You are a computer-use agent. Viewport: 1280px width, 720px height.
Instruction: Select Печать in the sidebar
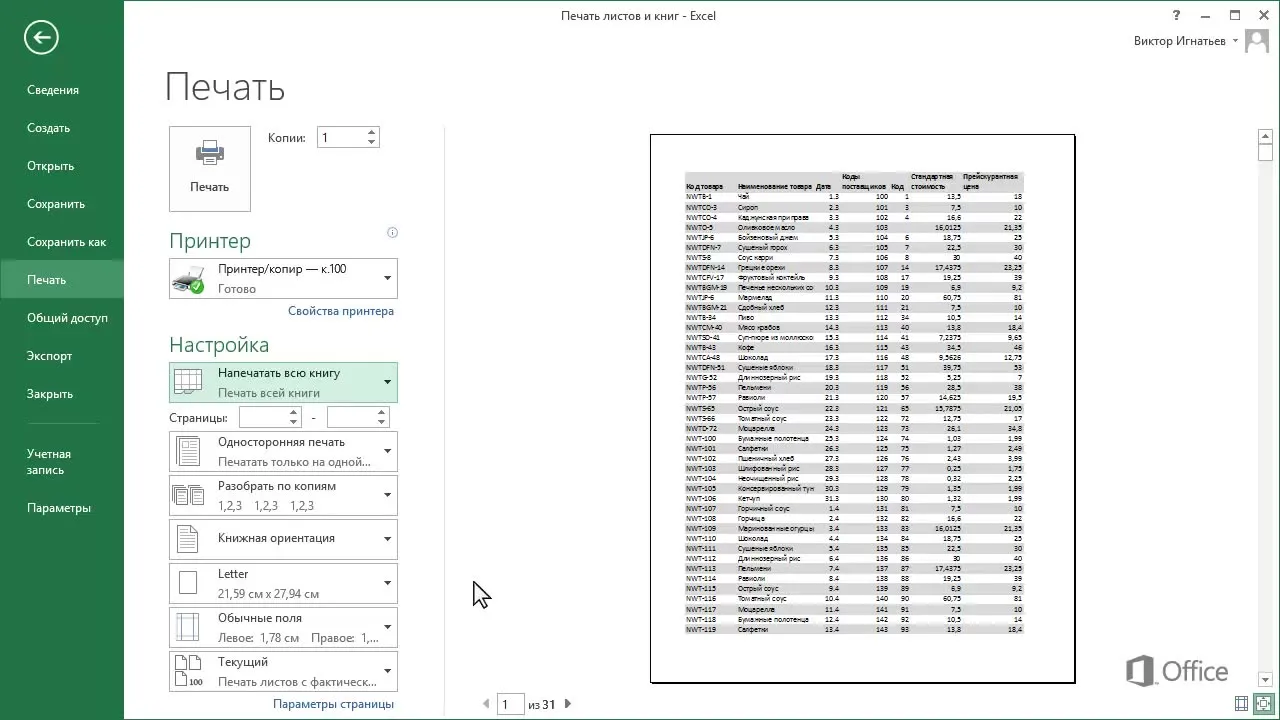point(62,280)
